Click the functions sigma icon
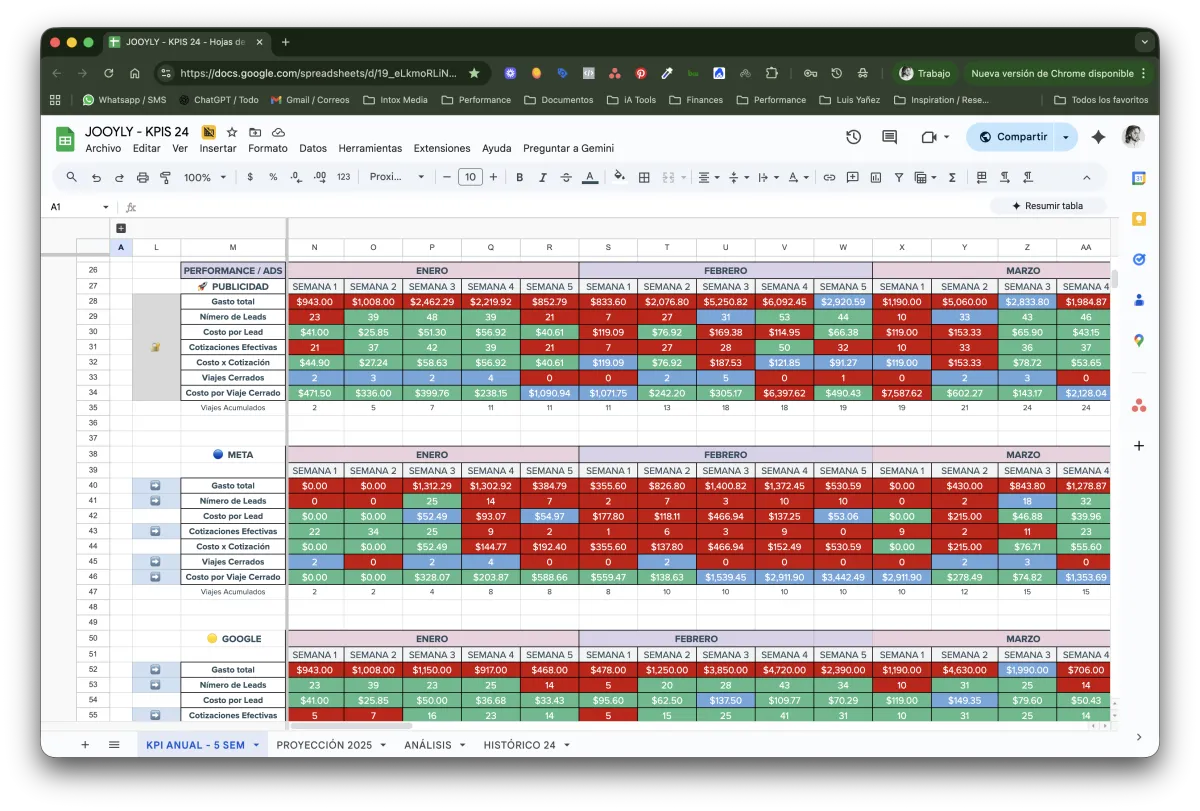 [952, 177]
